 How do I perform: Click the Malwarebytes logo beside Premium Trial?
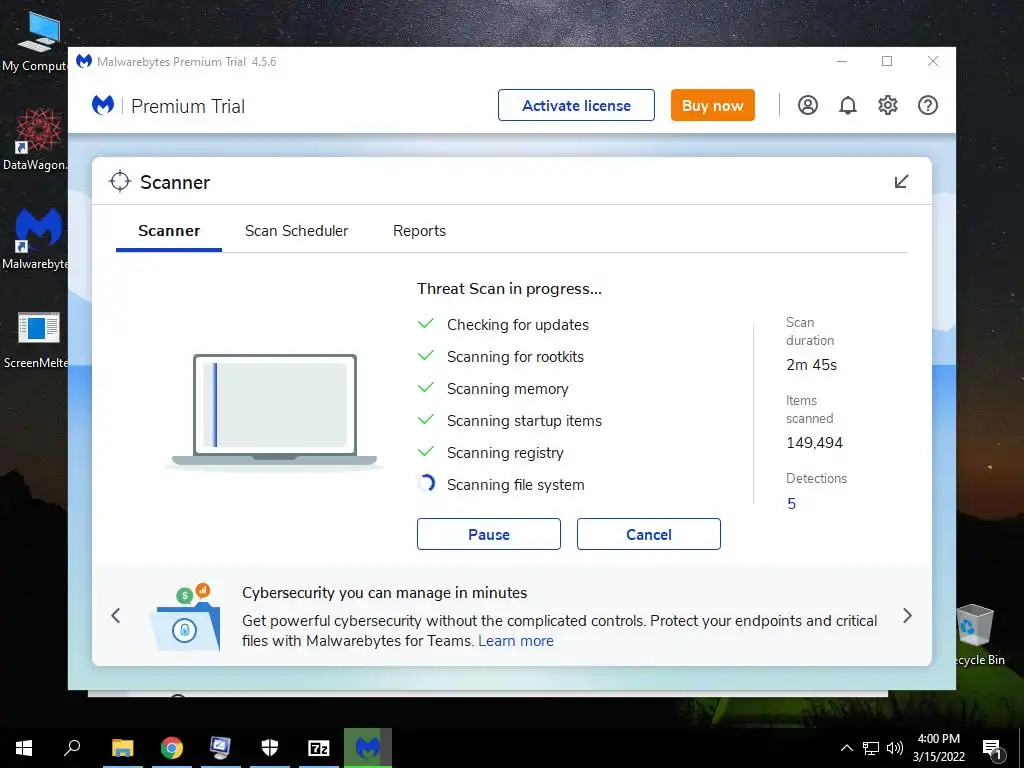(103, 105)
